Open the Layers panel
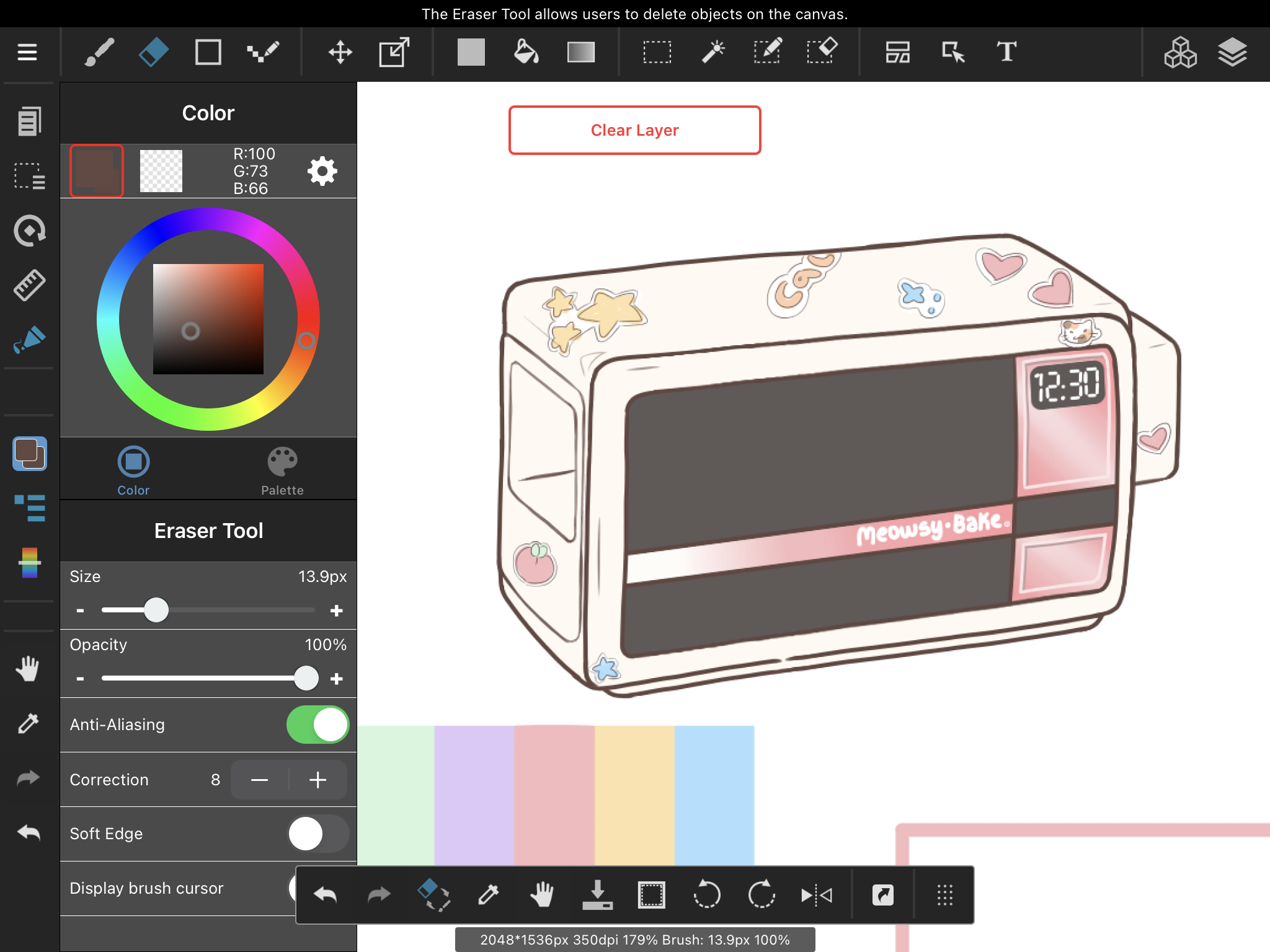This screenshot has width=1270, height=952. [1232, 52]
